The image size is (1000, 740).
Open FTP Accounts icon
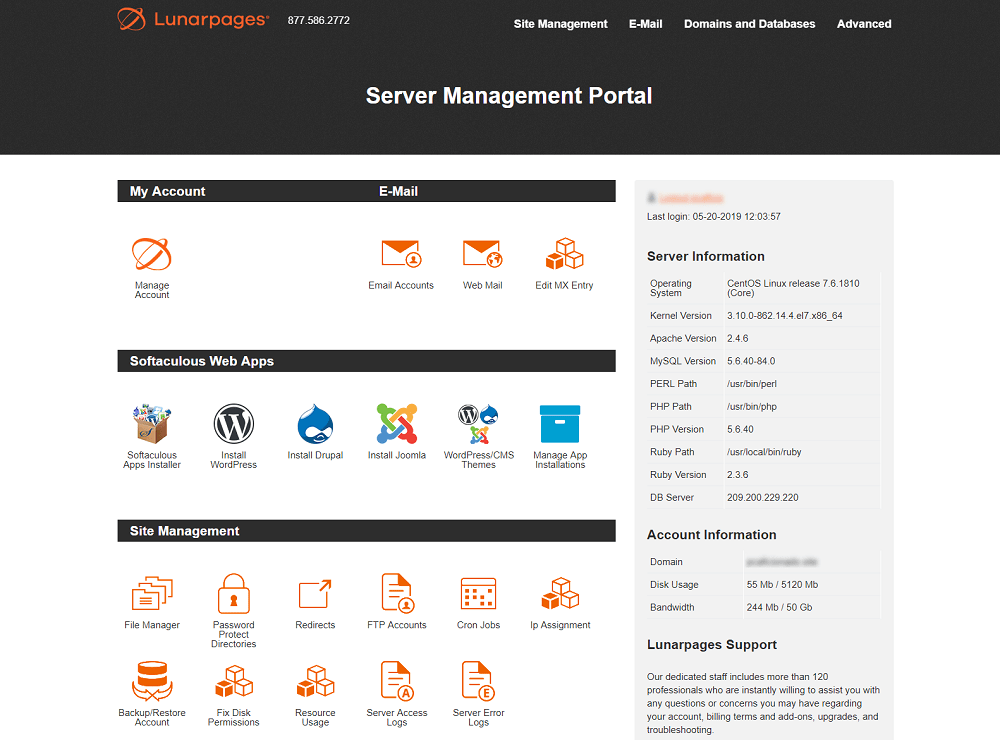[397, 593]
